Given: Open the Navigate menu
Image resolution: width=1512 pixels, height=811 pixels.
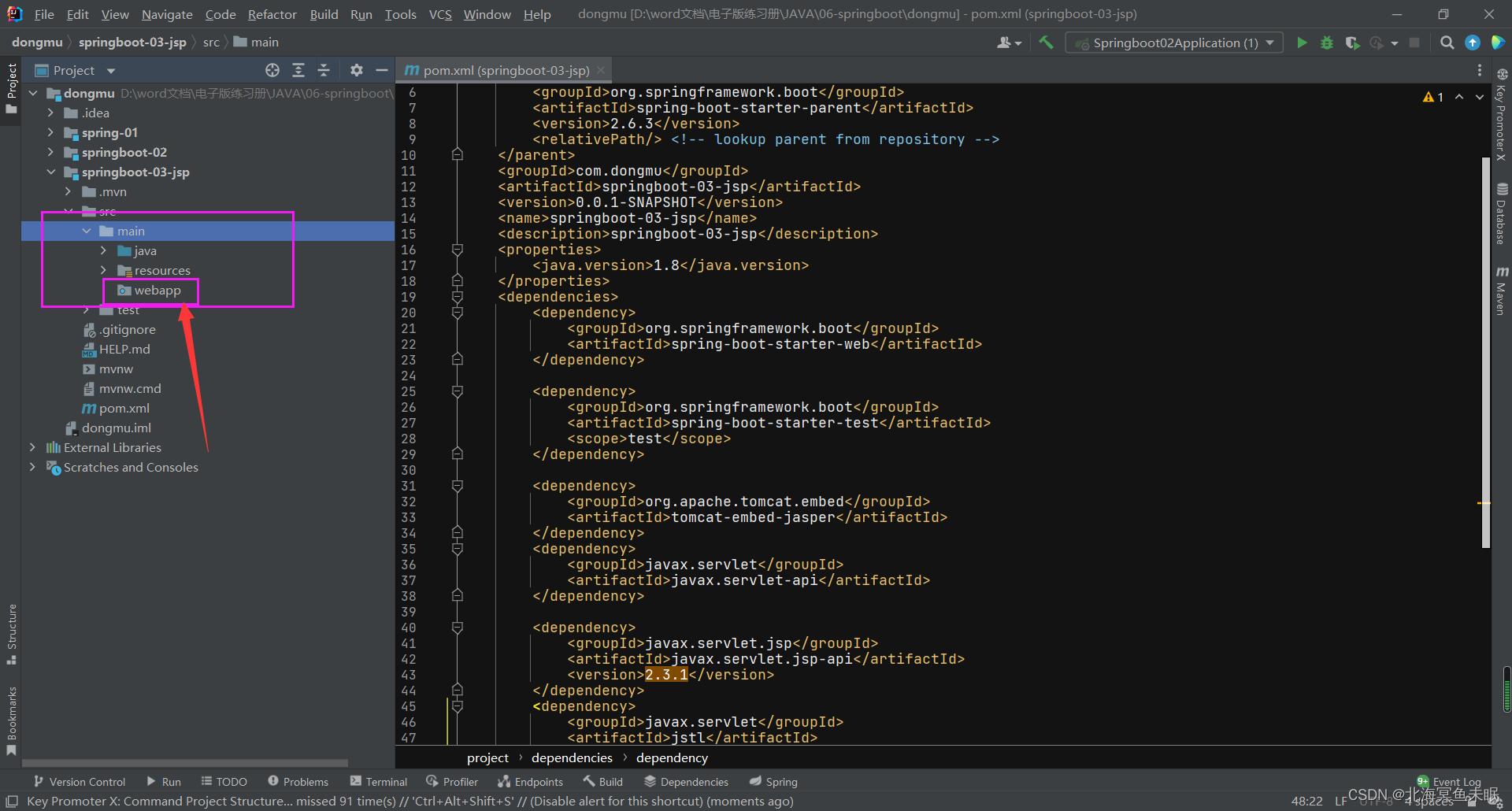Looking at the screenshot, I should 167,14.
